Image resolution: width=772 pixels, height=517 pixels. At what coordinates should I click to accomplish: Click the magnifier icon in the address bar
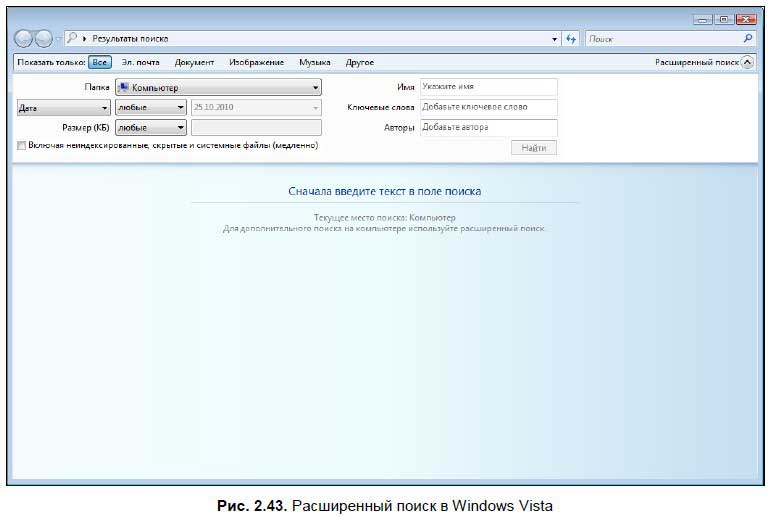tap(72, 38)
